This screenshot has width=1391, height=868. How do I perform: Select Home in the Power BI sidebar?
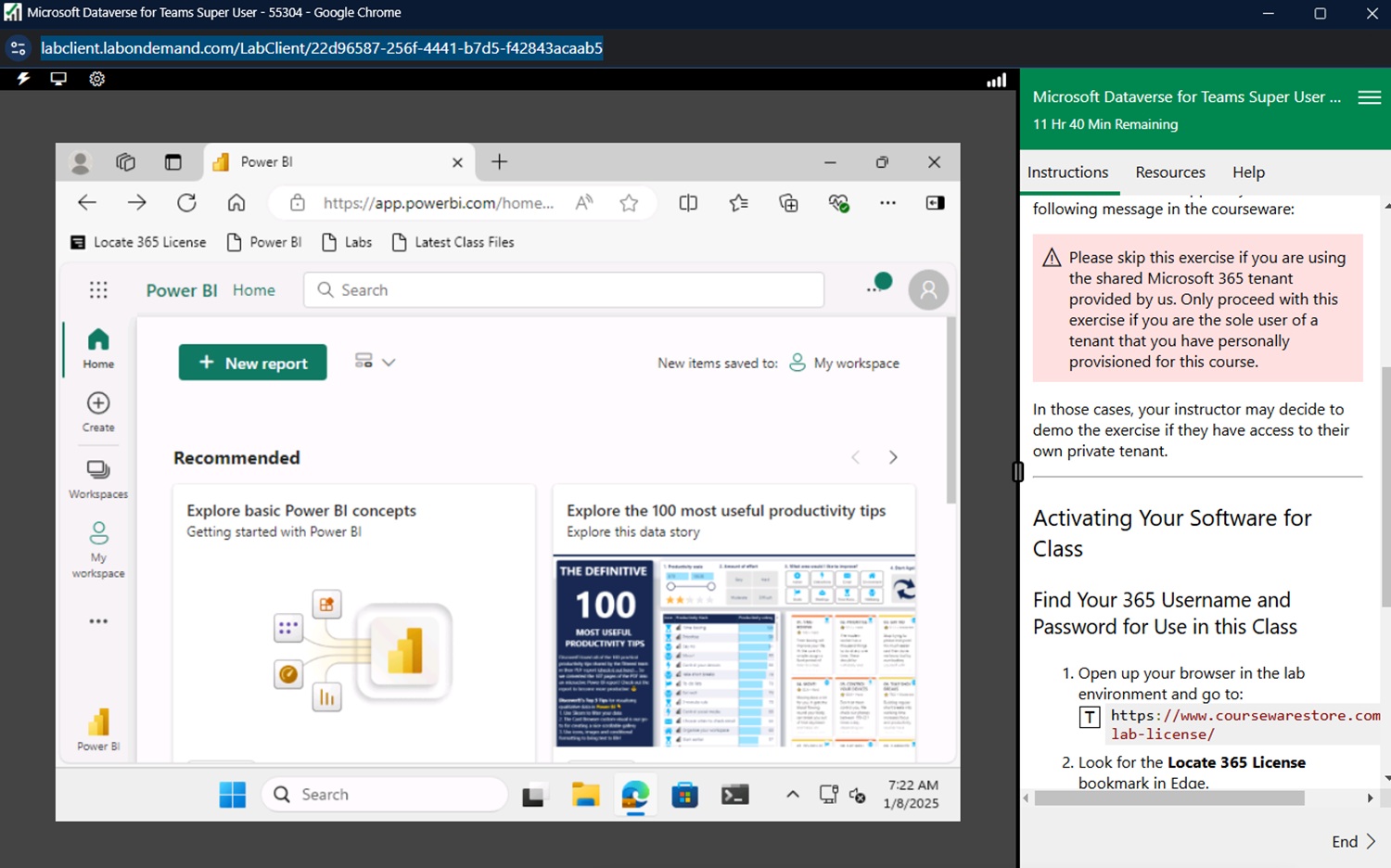(x=98, y=349)
